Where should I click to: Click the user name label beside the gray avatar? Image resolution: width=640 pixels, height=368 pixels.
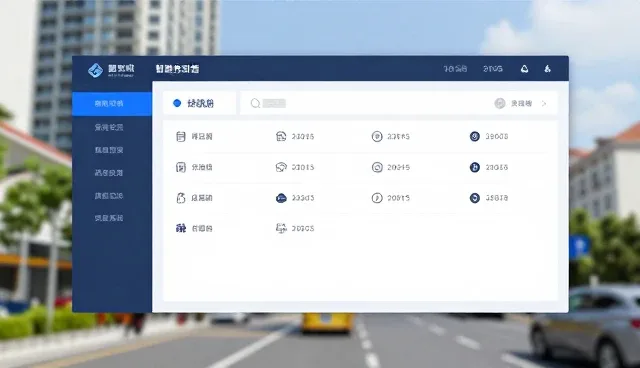[521, 104]
